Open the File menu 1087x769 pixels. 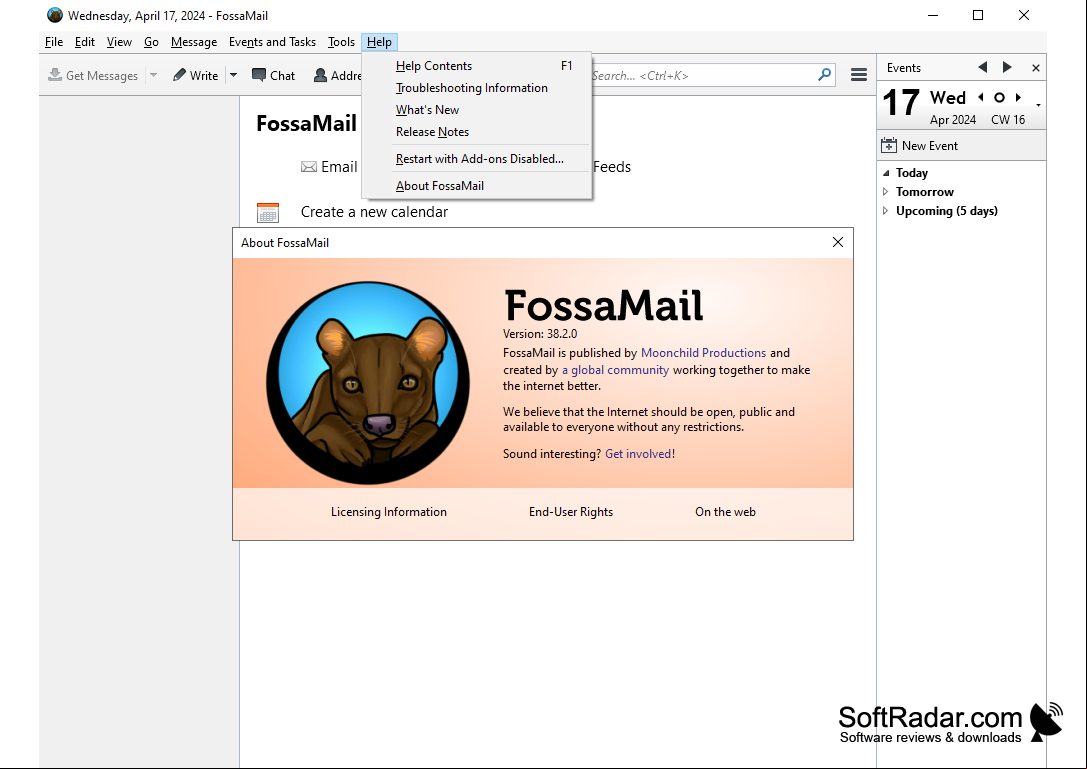coord(53,42)
